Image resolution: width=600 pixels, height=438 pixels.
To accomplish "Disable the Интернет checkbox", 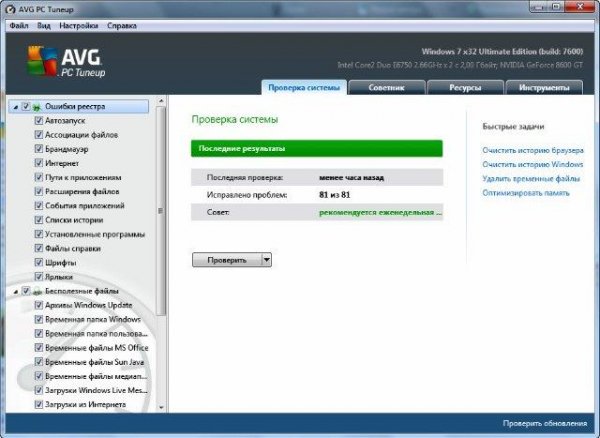I will tap(38, 163).
